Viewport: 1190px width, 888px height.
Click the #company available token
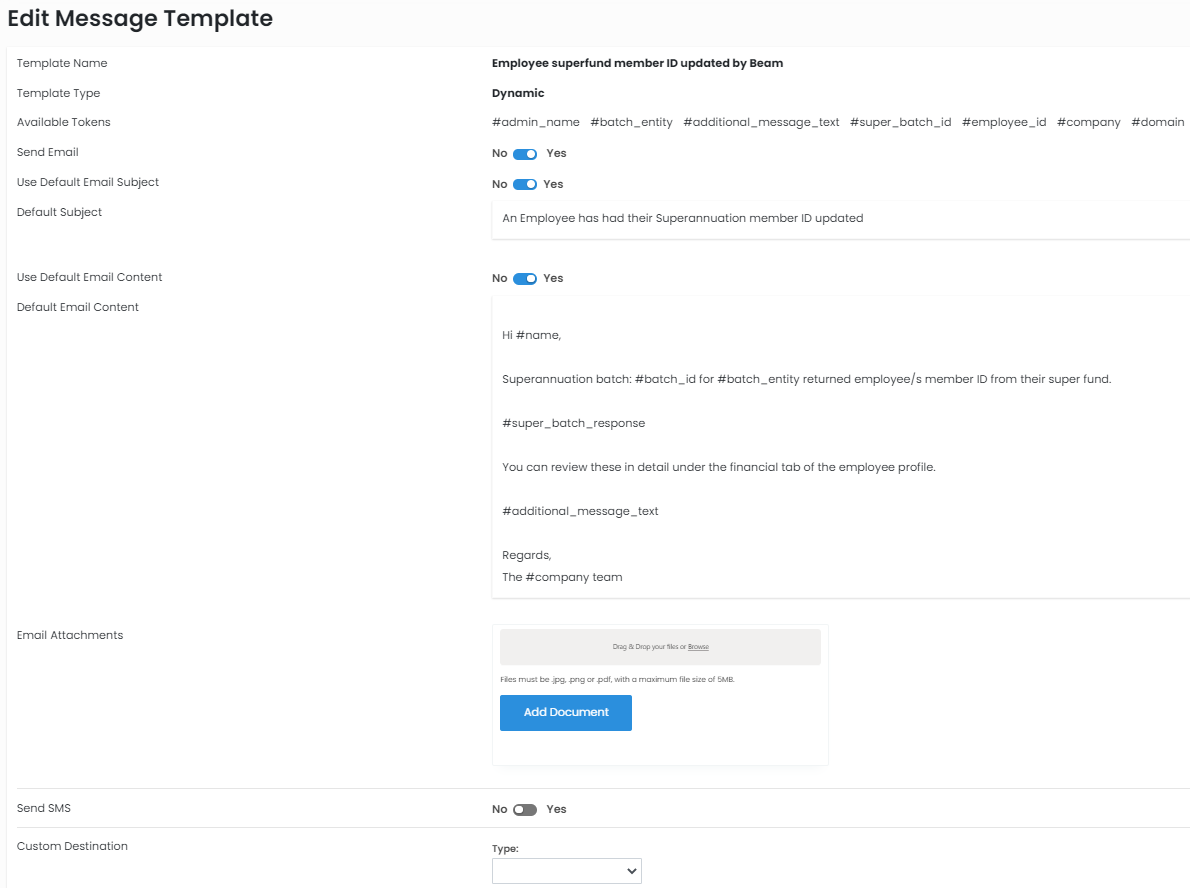(x=1088, y=123)
